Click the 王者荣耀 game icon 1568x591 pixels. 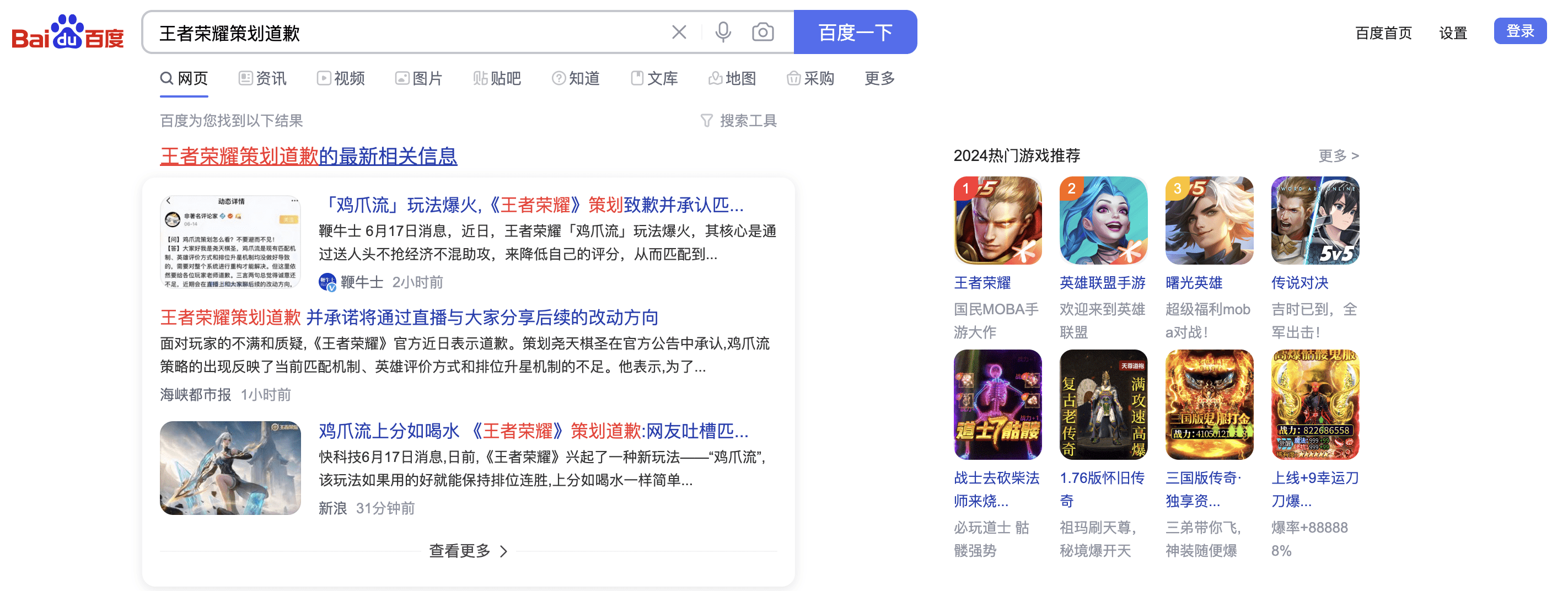(998, 221)
